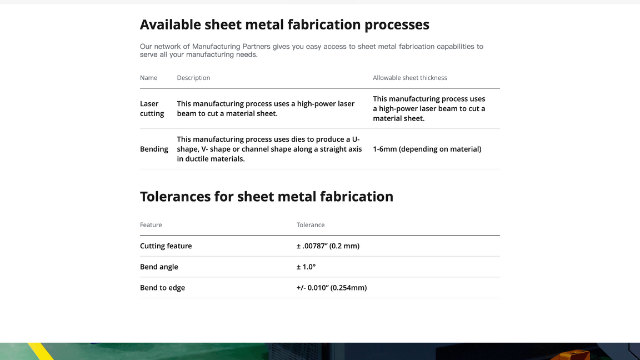
Task: Click the '1-6mm (depending on material)' cell
Action: pyautogui.click(x=427, y=149)
